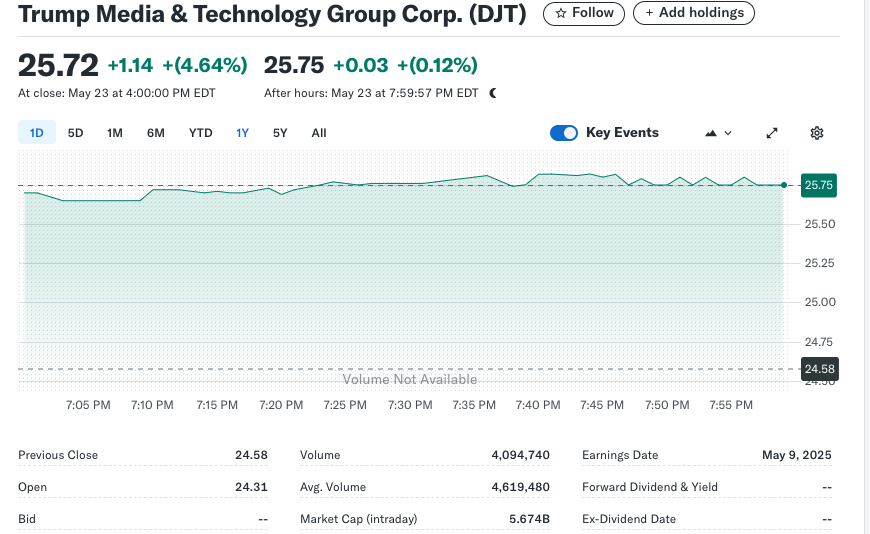The image size is (870, 534).
Task: Click the chart's last-price endpoint dot
Action: coord(783,185)
